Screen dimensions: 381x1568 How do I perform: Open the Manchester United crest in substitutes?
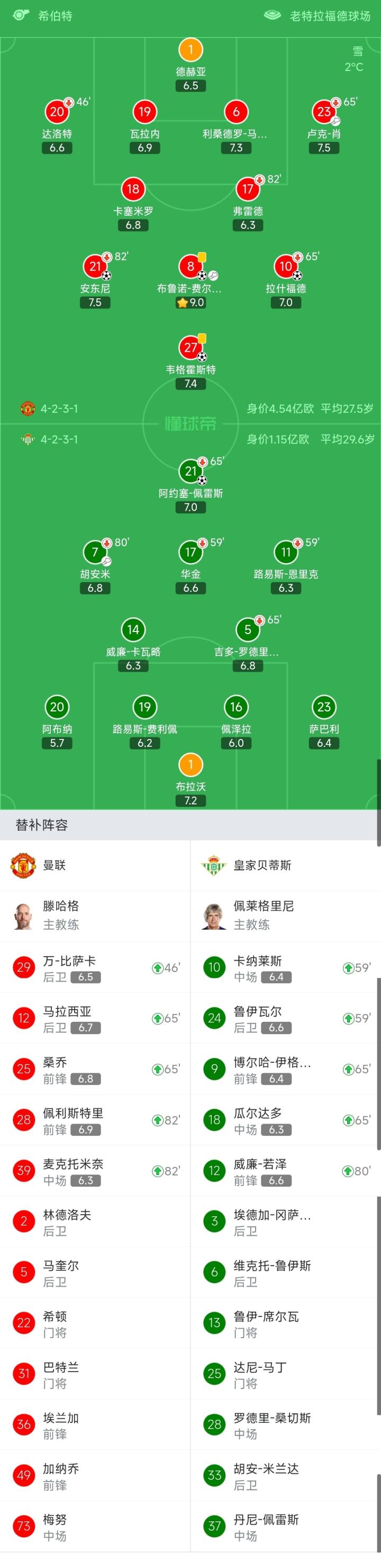coord(24,865)
